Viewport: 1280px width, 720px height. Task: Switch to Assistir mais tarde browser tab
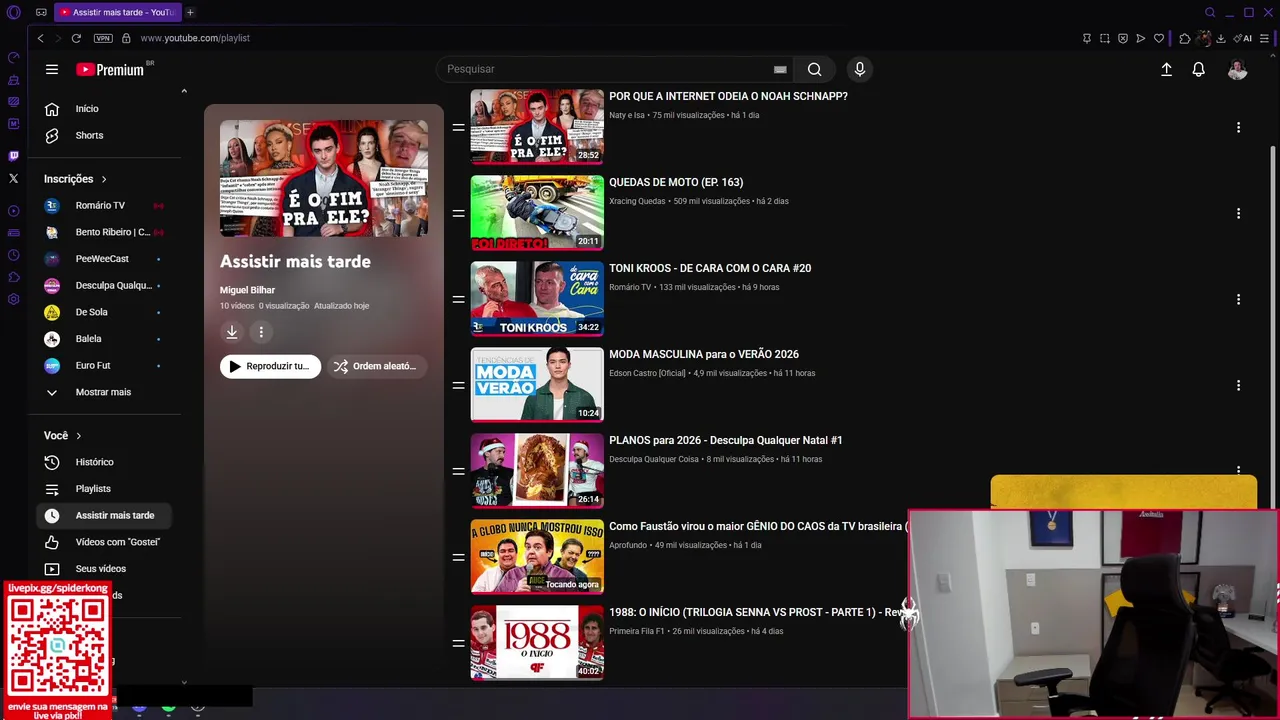tap(117, 12)
